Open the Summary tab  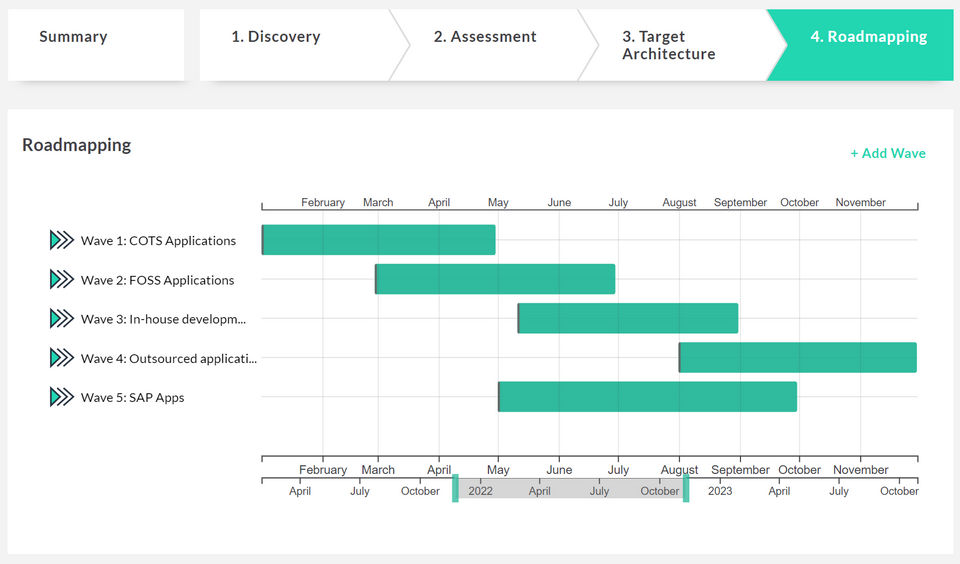coord(73,37)
